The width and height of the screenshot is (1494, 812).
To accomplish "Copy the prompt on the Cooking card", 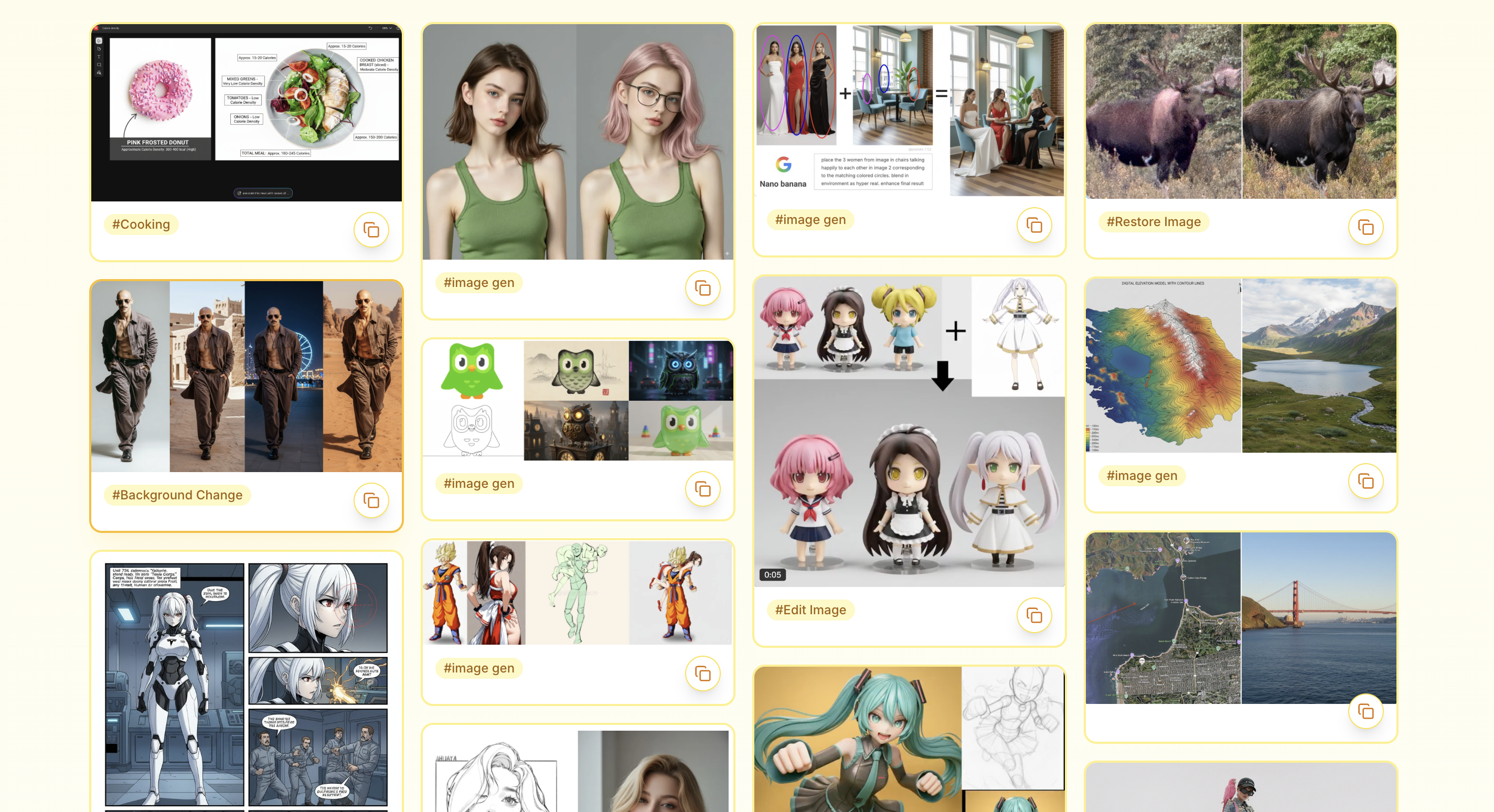I will tap(371, 230).
